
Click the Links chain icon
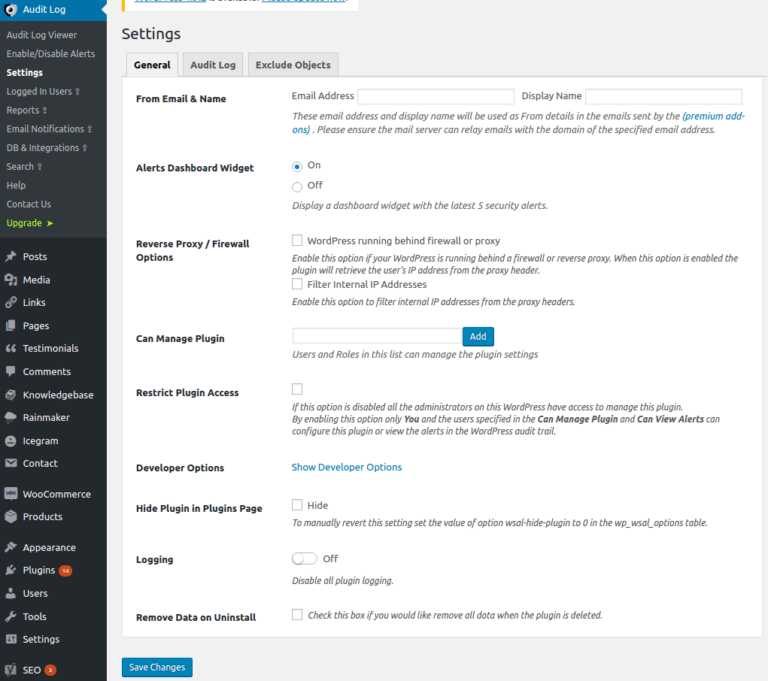click(x=11, y=302)
